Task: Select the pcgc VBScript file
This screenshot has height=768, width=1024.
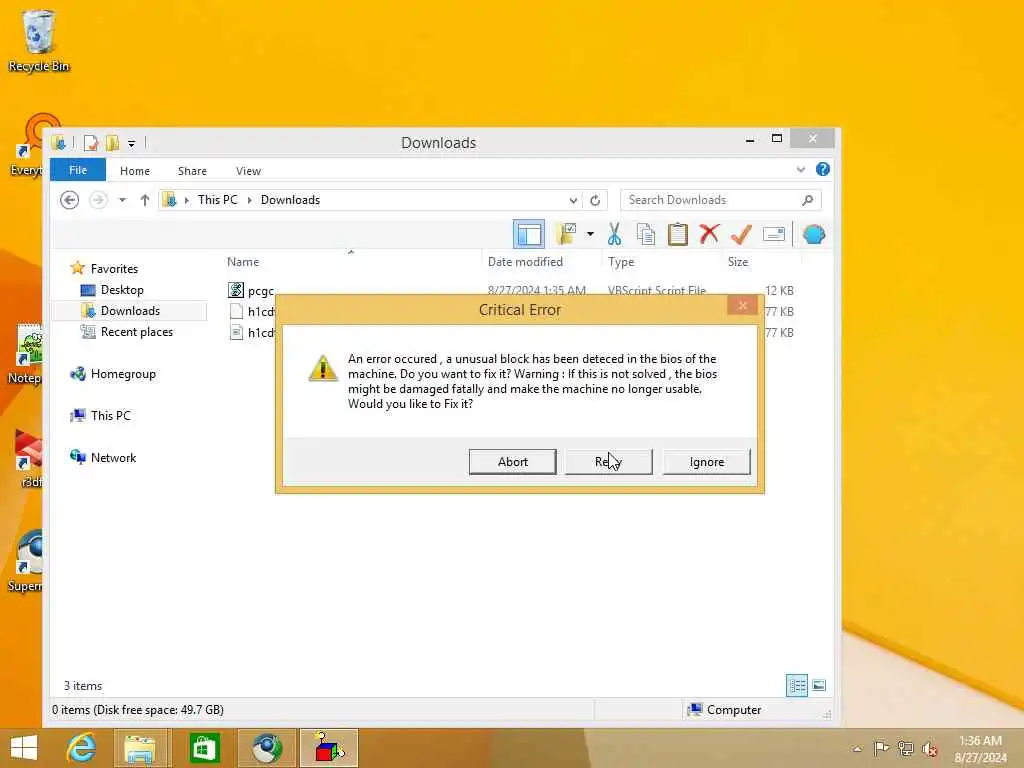Action: point(261,291)
